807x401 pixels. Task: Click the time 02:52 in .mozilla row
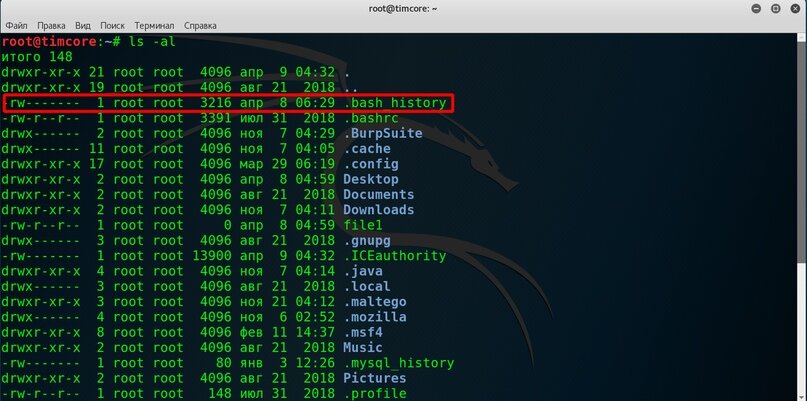[315, 318]
